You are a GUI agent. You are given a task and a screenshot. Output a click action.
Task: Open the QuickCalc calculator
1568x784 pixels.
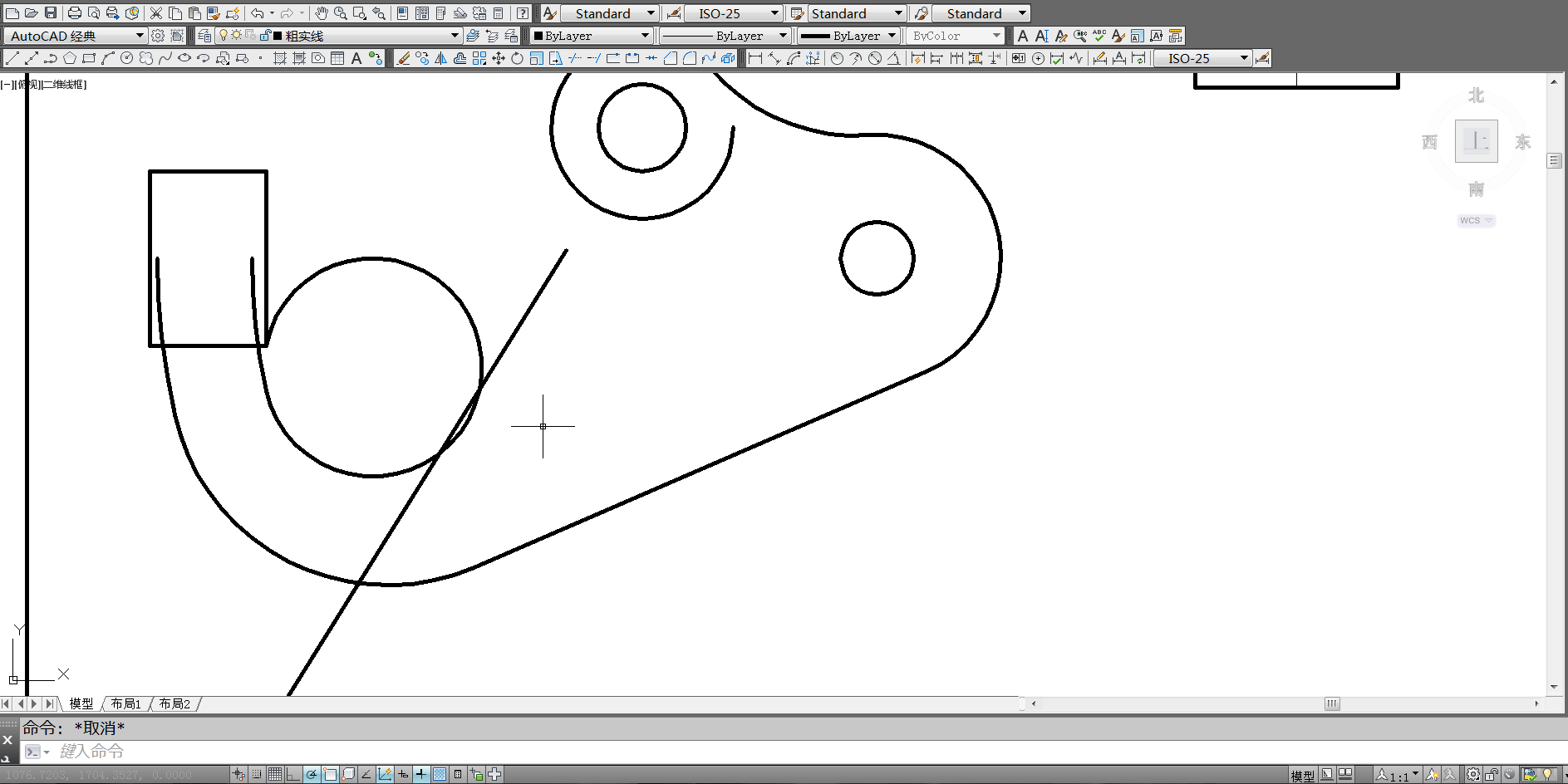click(x=499, y=13)
